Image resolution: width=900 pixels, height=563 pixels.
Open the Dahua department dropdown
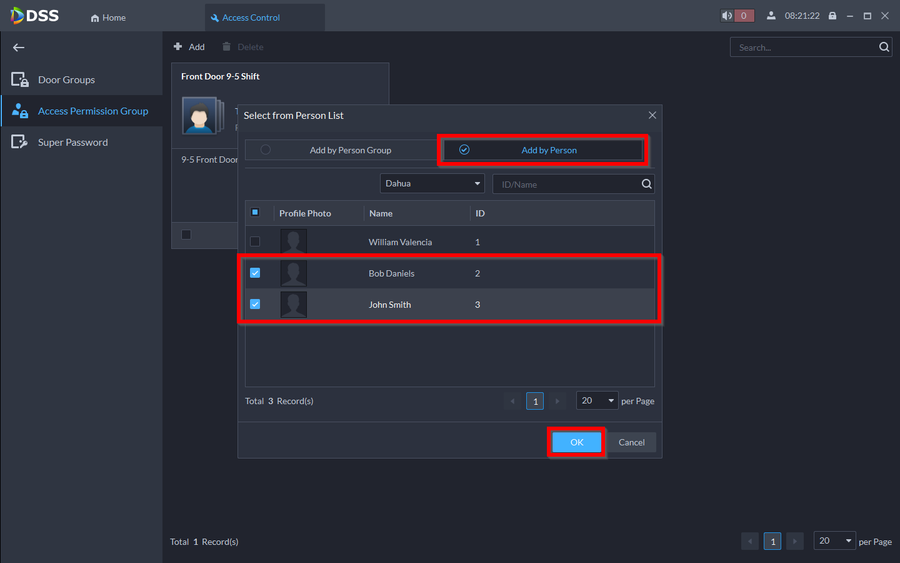pos(432,184)
